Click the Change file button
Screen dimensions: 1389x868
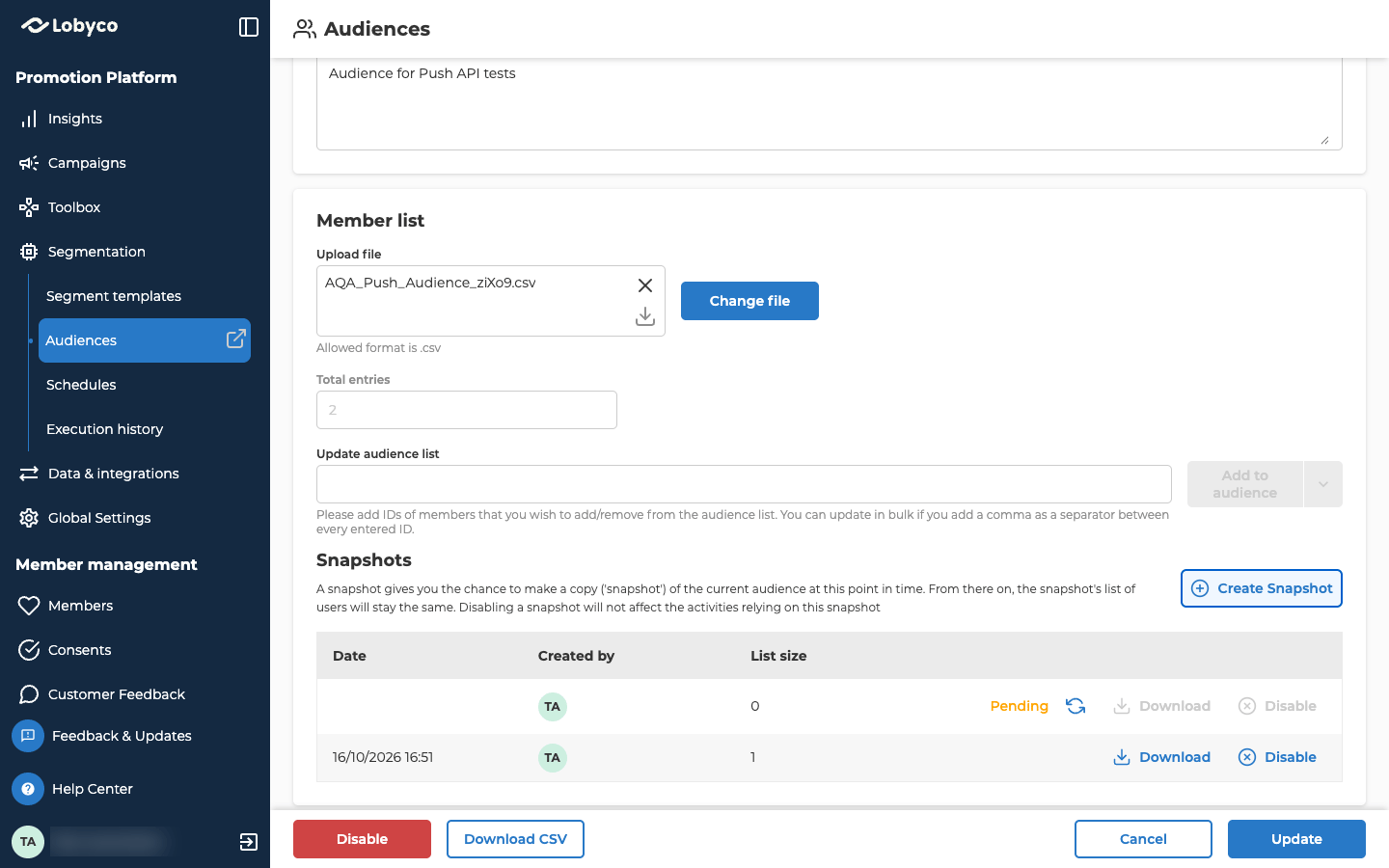[x=749, y=301]
